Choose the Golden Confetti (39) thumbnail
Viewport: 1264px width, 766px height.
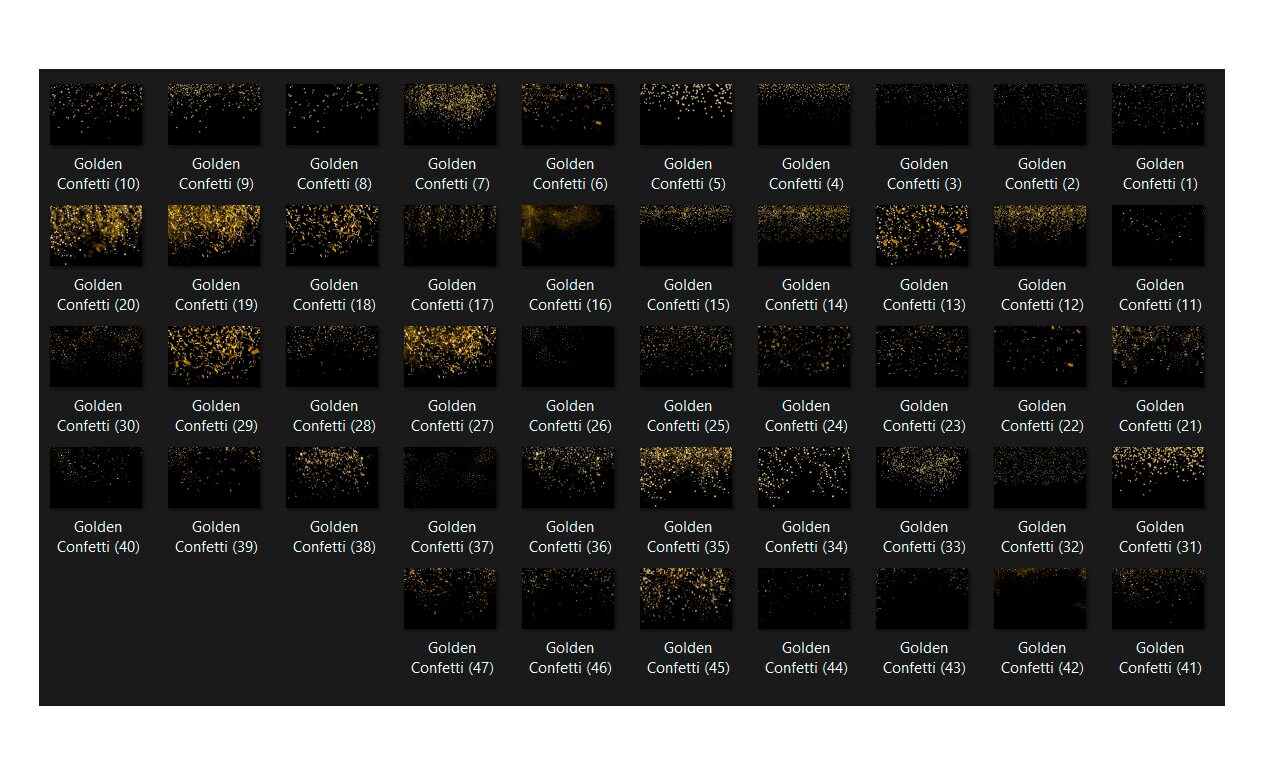(x=214, y=477)
